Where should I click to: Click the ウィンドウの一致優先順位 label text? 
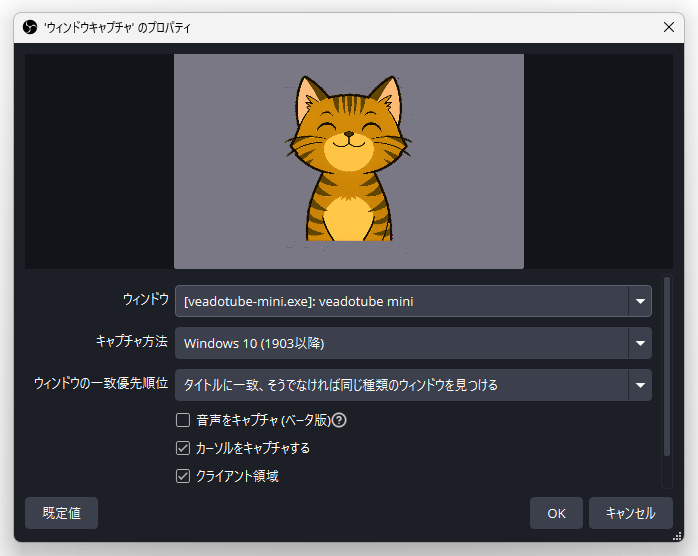point(101,384)
